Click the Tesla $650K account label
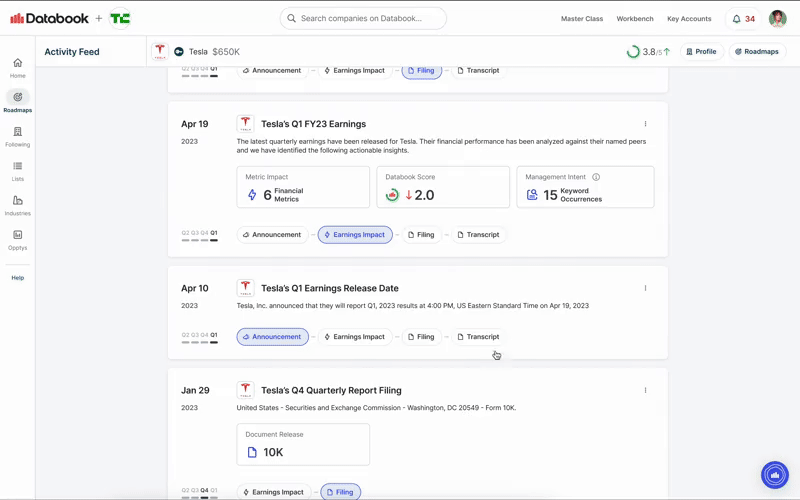Screen dimensions: 800x500 pos(214,52)
